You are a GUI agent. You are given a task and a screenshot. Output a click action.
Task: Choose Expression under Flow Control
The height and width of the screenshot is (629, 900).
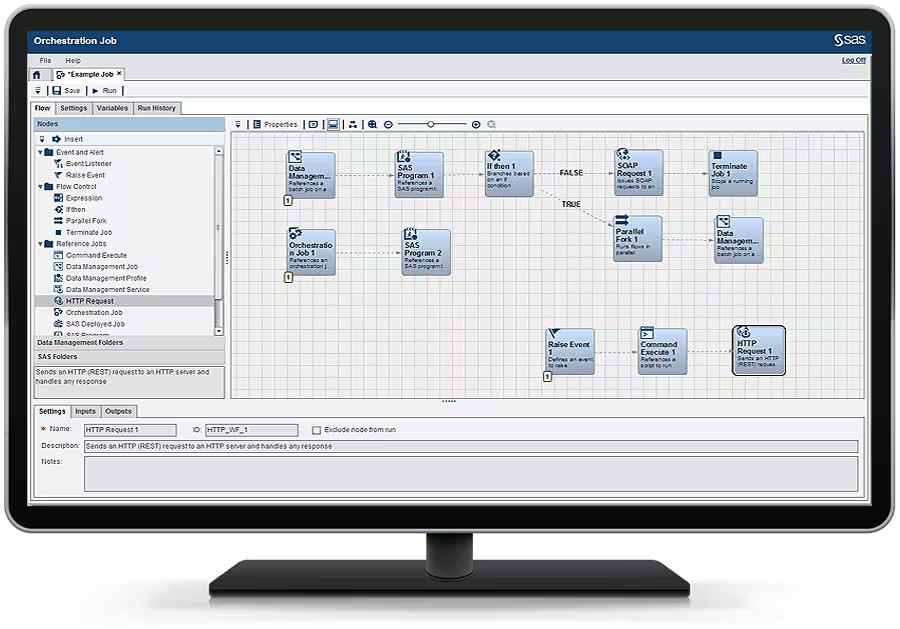tap(84, 198)
